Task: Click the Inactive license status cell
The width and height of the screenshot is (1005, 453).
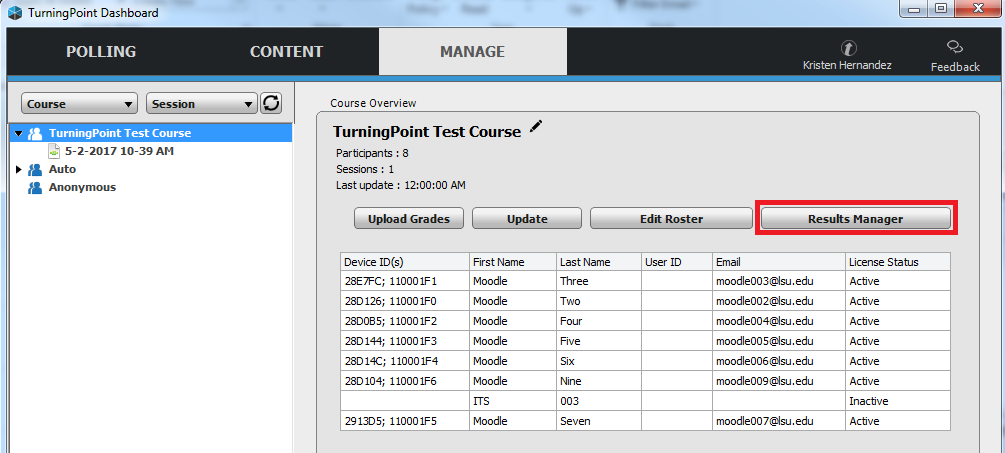Action: [x=898, y=400]
